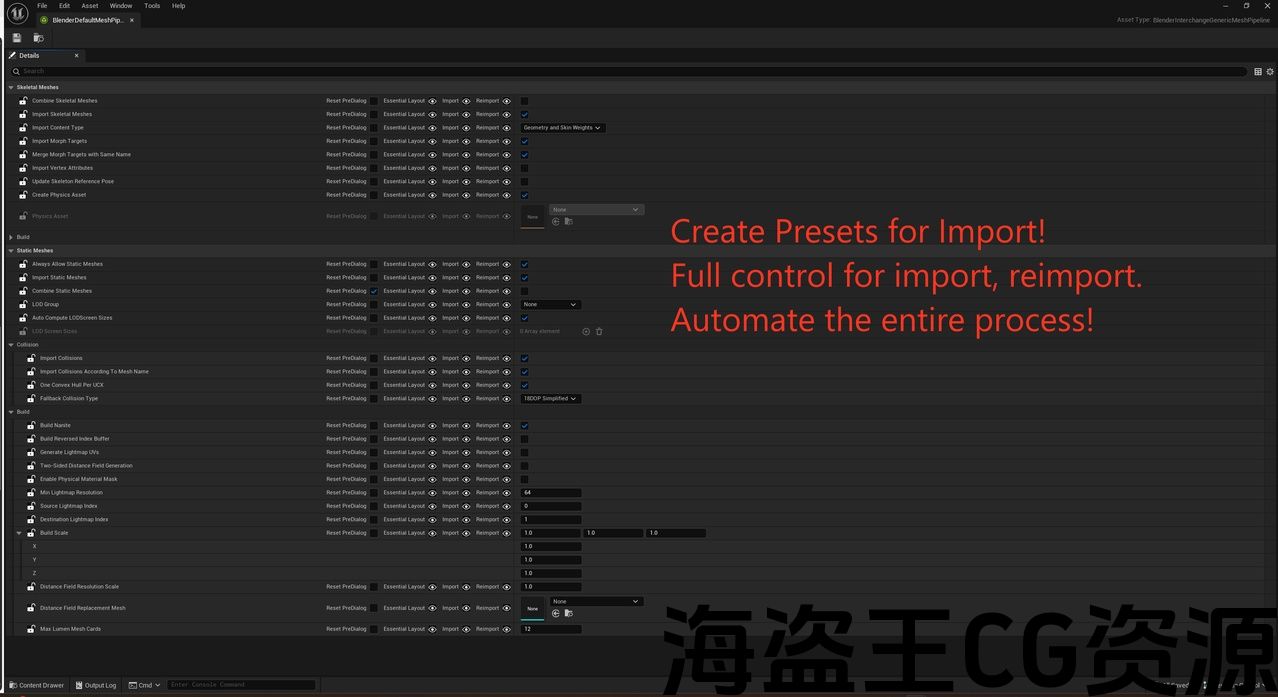This screenshot has width=1278, height=697.
Task: Open the Window menu
Action: coord(120,6)
